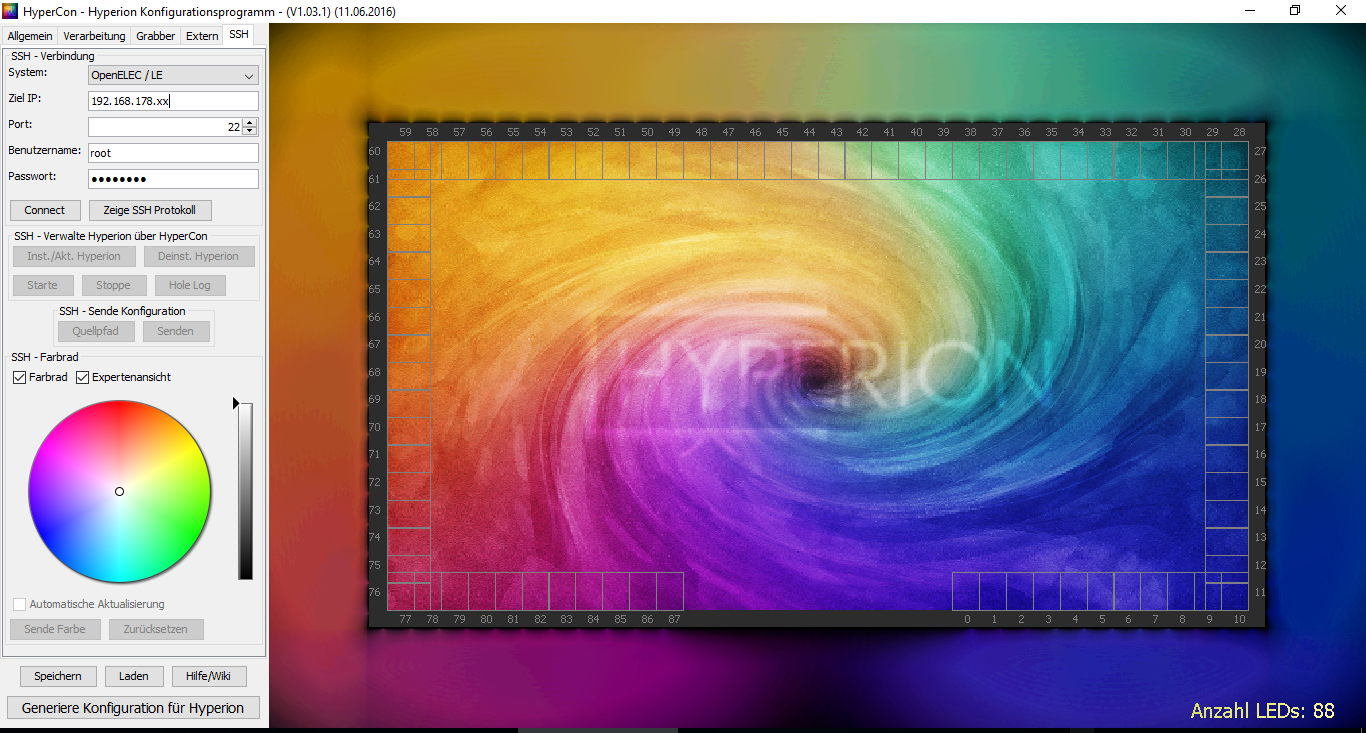Switch to the Allgemein tab

pos(30,36)
